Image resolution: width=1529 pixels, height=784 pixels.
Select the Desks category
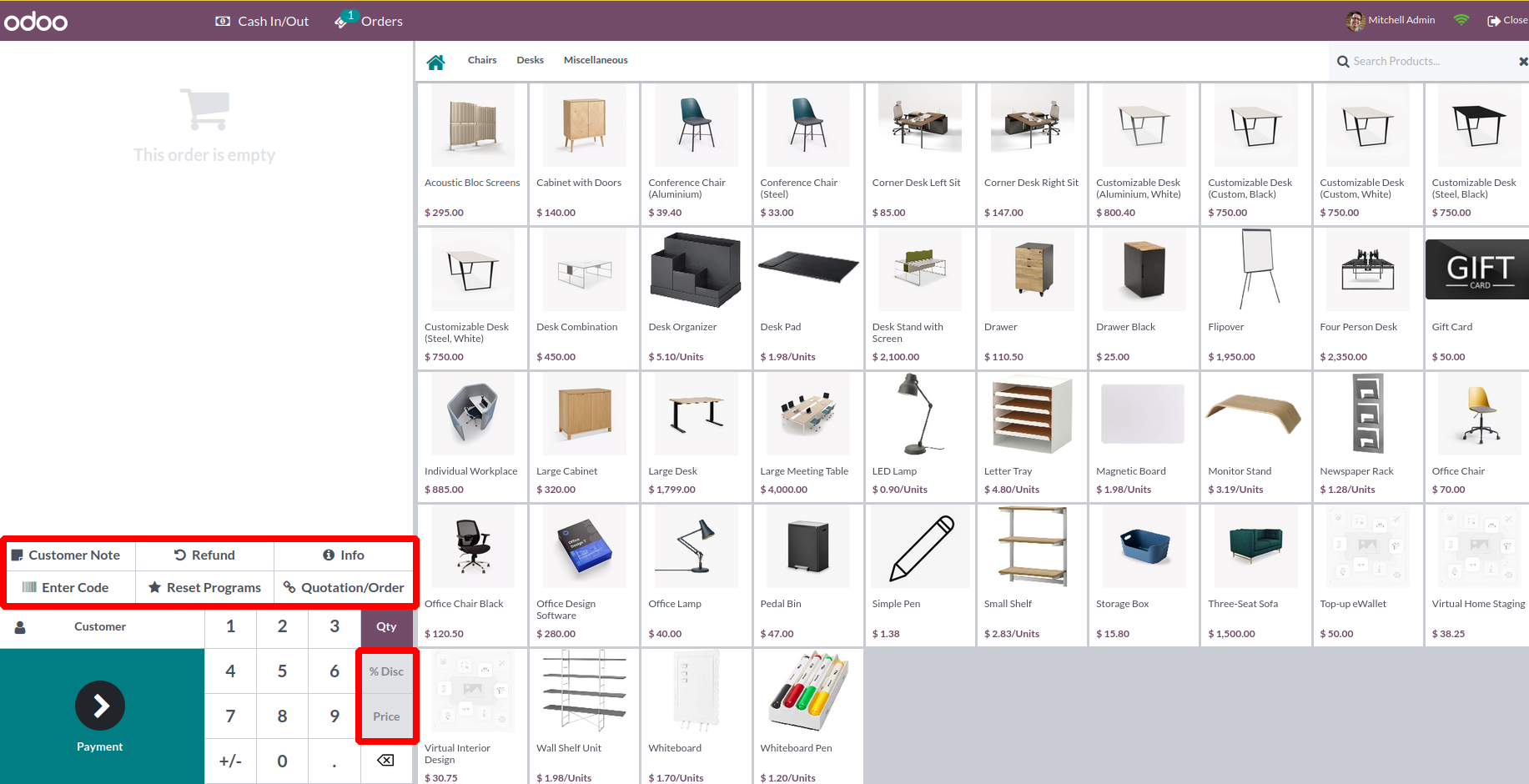pos(530,60)
